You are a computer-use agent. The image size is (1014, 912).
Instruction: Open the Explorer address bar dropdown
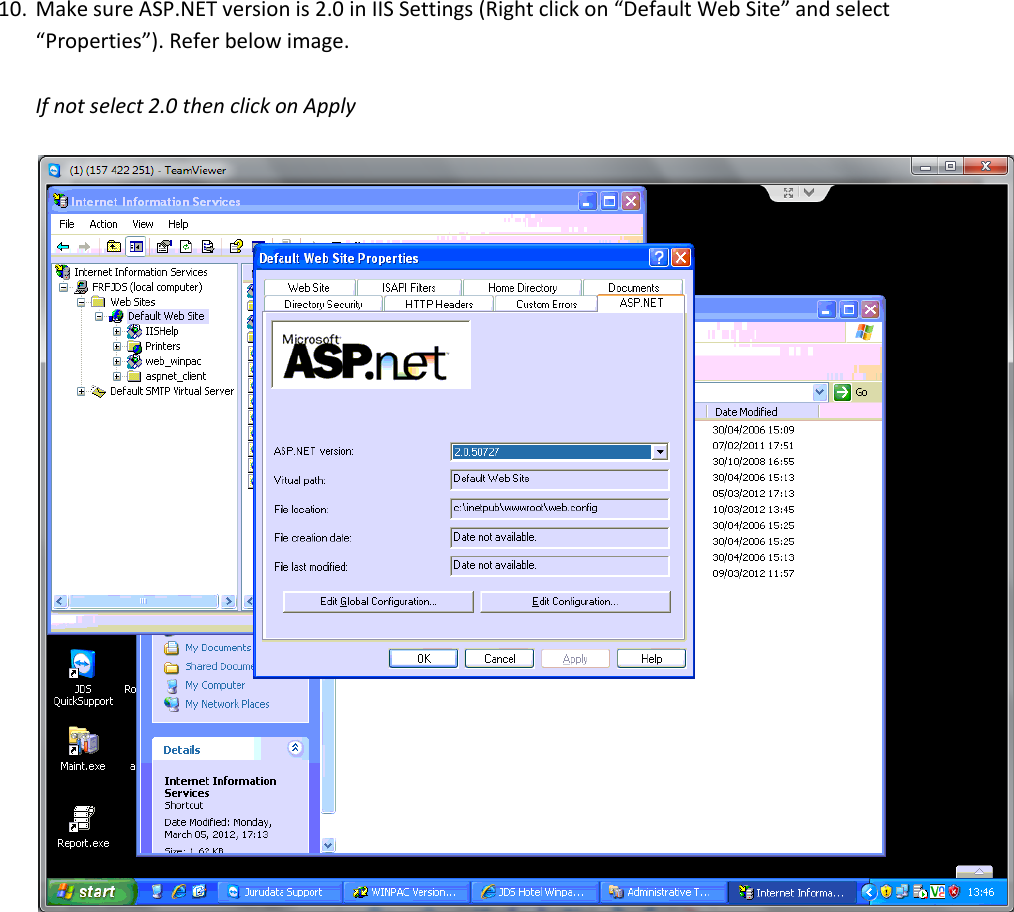pyautogui.click(x=819, y=392)
